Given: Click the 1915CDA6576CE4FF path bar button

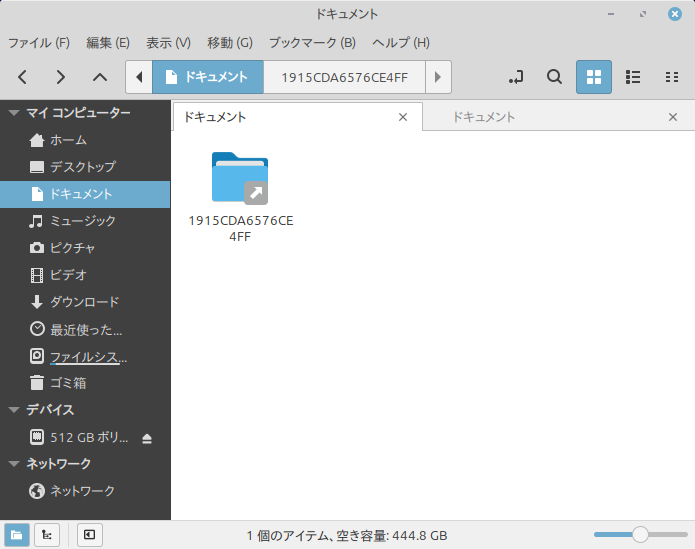Looking at the screenshot, I should [x=344, y=77].
